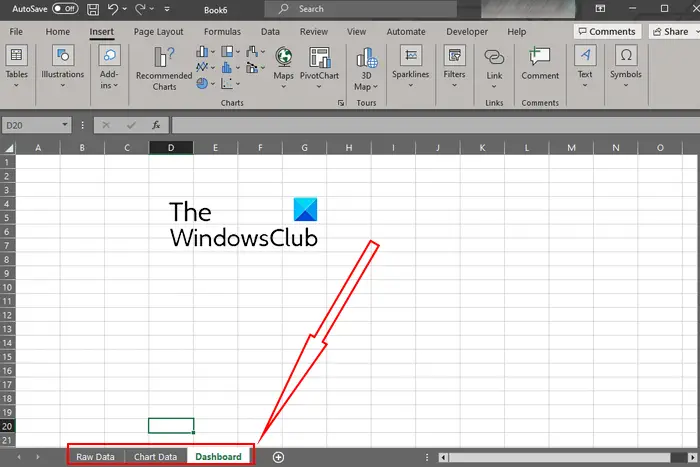
Task: Open the Maps chart option
Action: coord(283,67)
